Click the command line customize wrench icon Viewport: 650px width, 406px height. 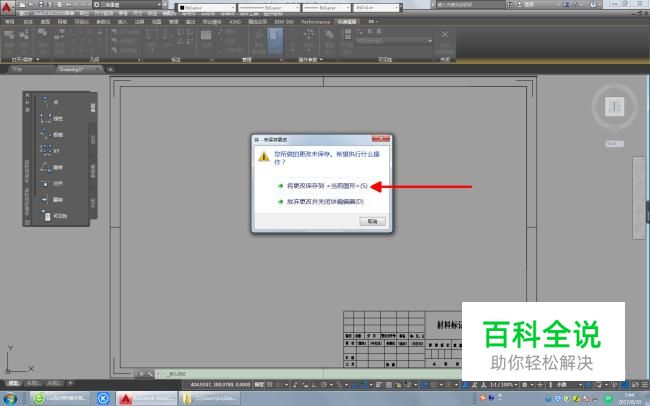[150, 374]
